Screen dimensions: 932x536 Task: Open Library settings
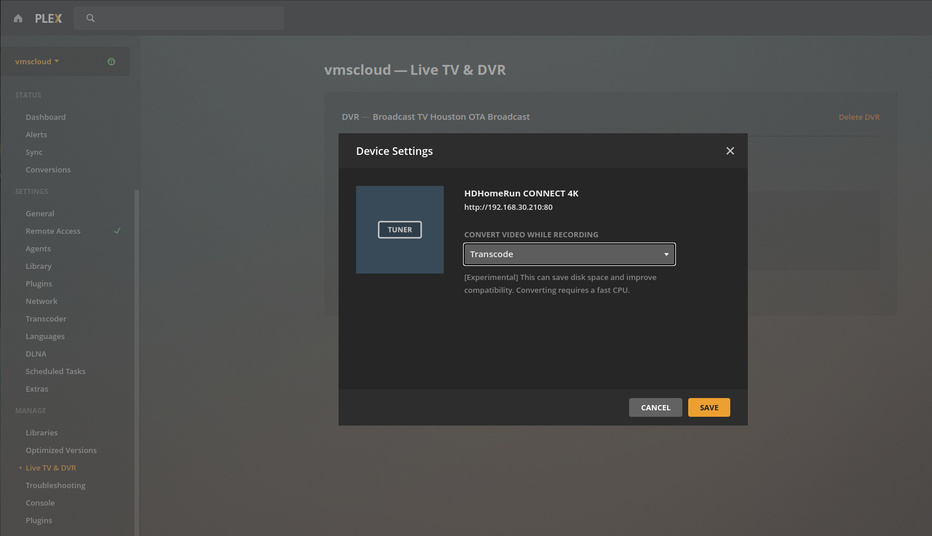[39, 266]
